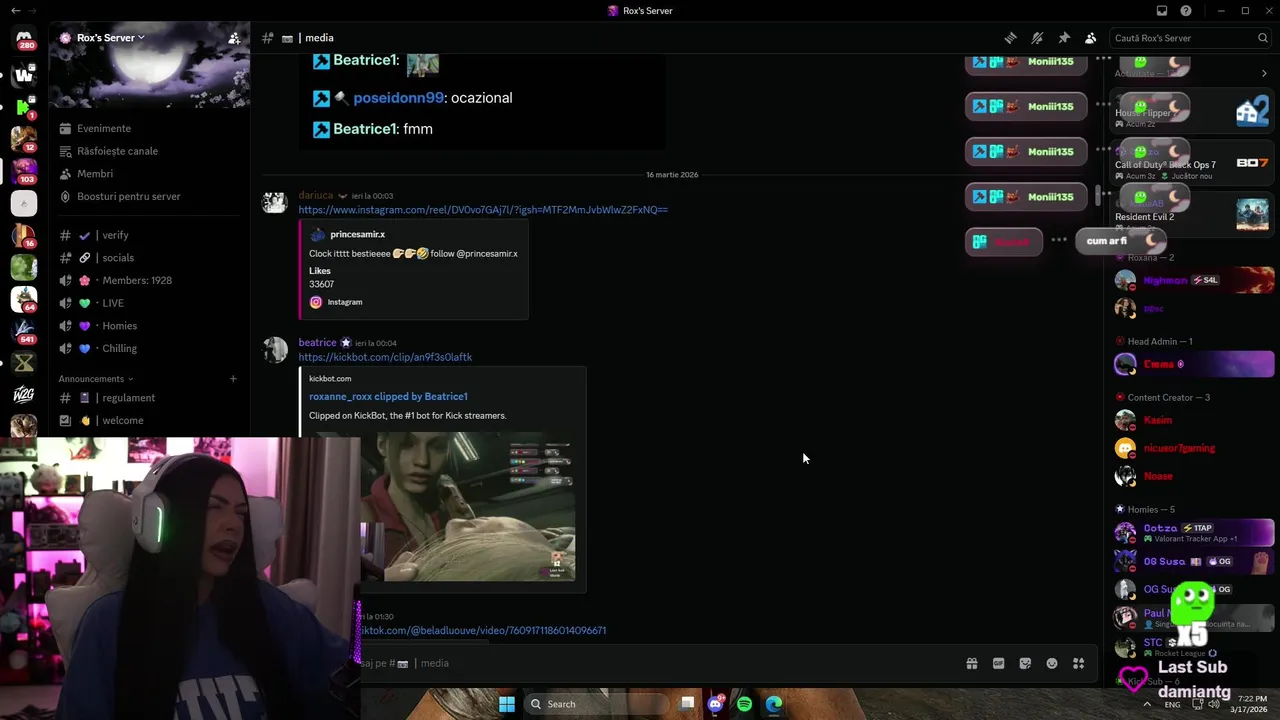Click the Windows taskbar Search box
This screenshot has height=720, width=1280.
tap(597, 704)
